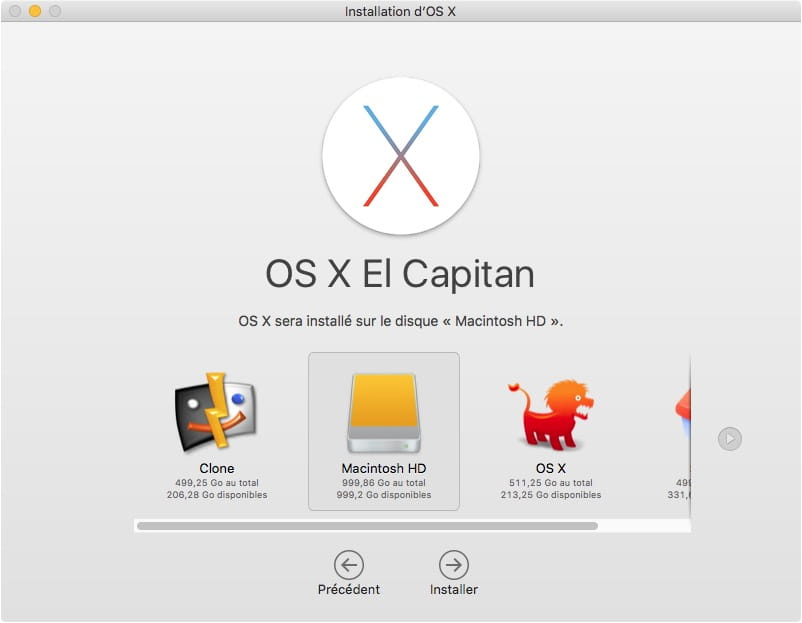Select the Clone disk icon

click(x=216, y=412)
